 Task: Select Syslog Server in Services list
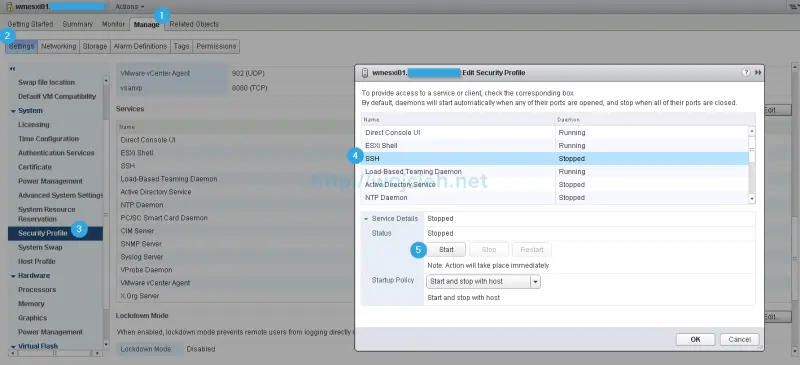(x=141, y=257)
